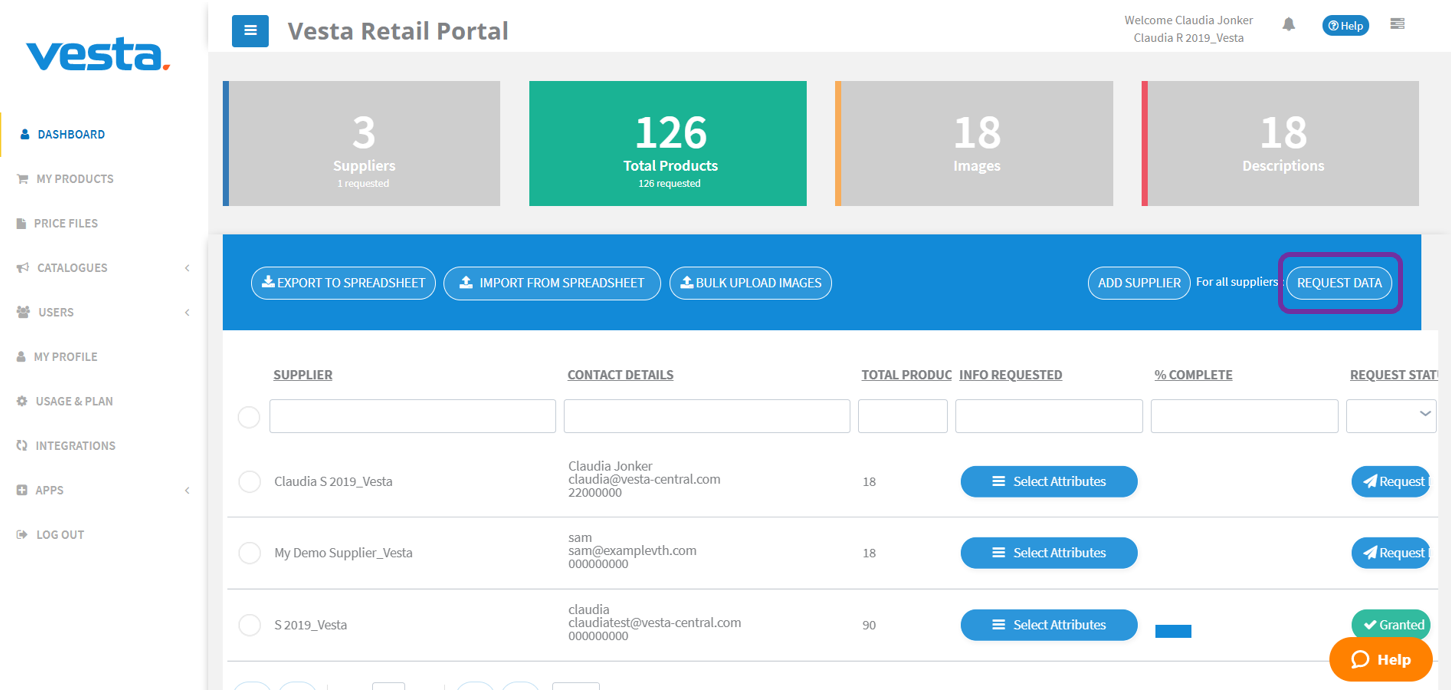Click Import from Spreadsheet
Screen dimensions: 1451x691
(x=552, y=283)
